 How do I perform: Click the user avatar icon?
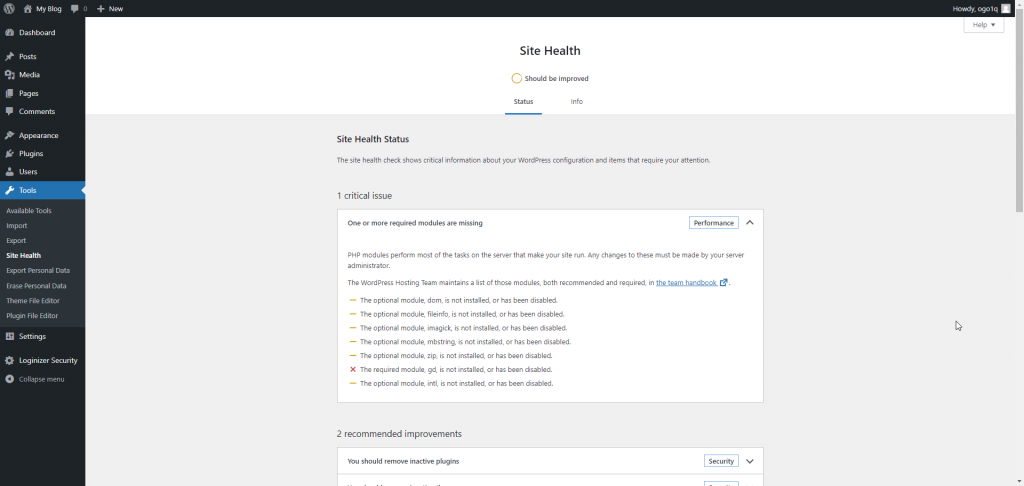(x=1005, y=8)
